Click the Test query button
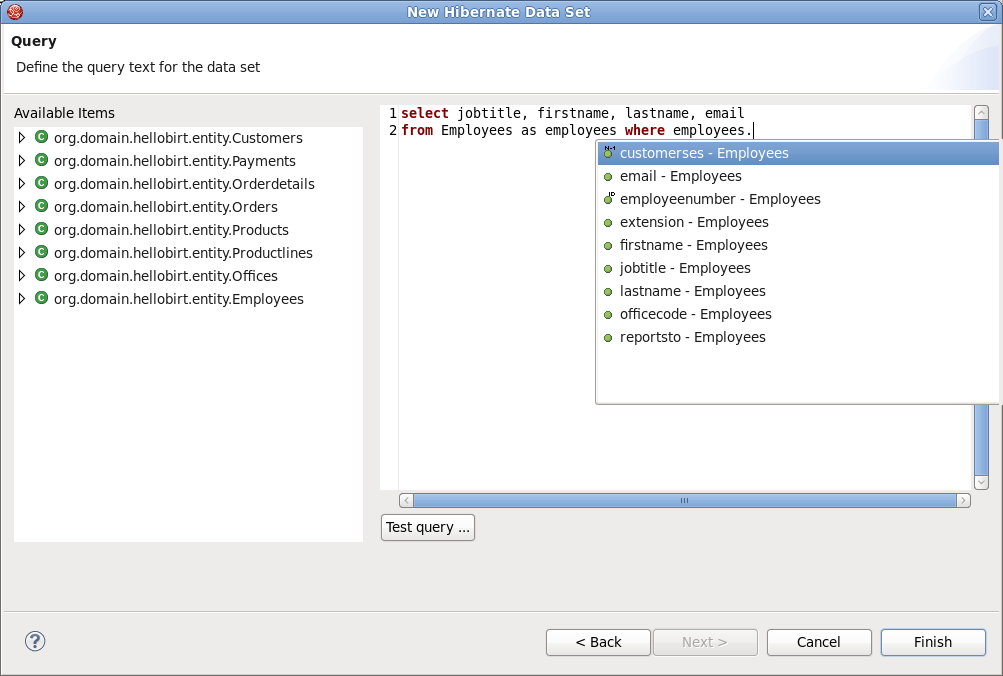This screenshot has width=1003, height=676. point(427,527)
